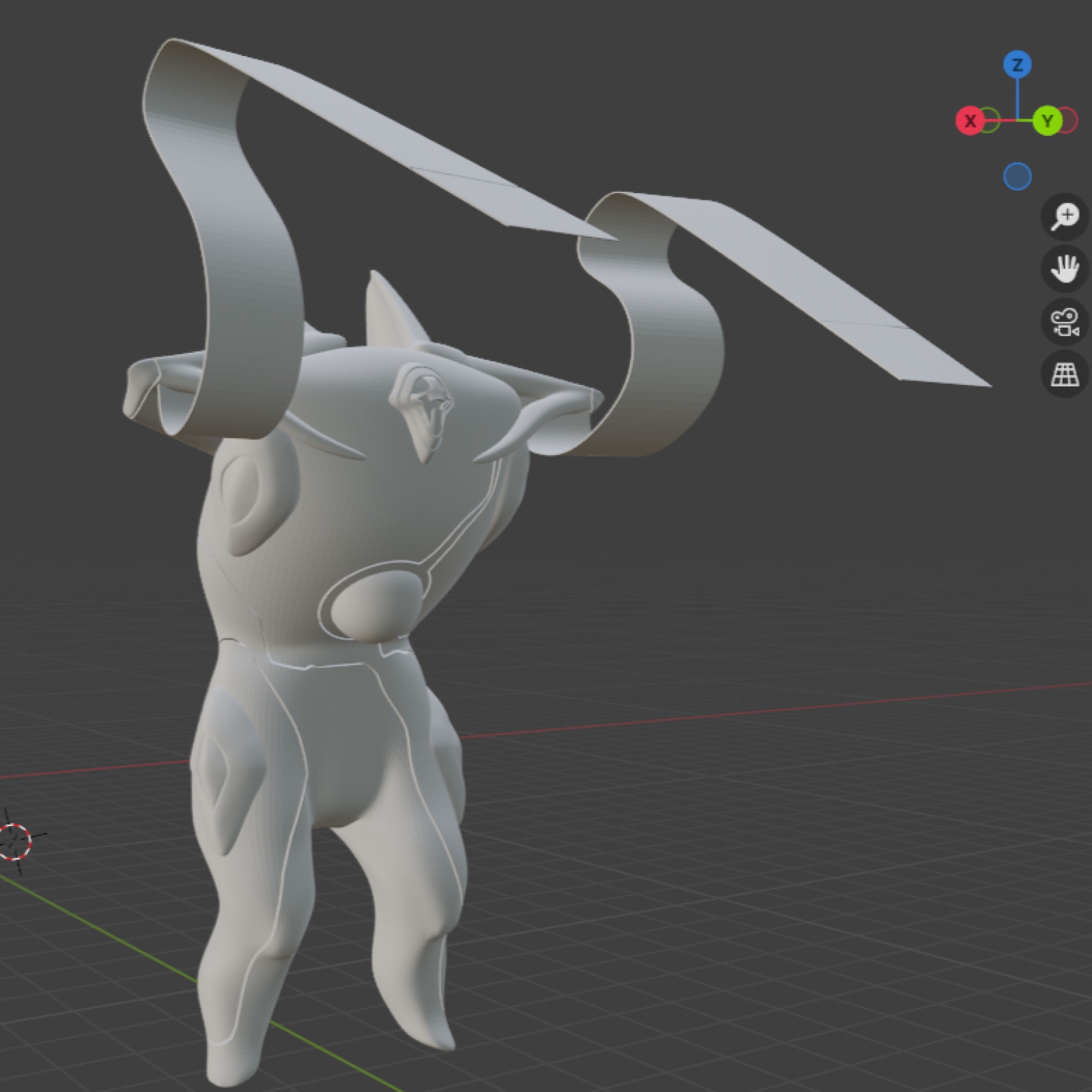The width and height of the screenshot is (1092, 1092).
Task: Click the magnifier zoom view button
Action: tap(1064, 217)
